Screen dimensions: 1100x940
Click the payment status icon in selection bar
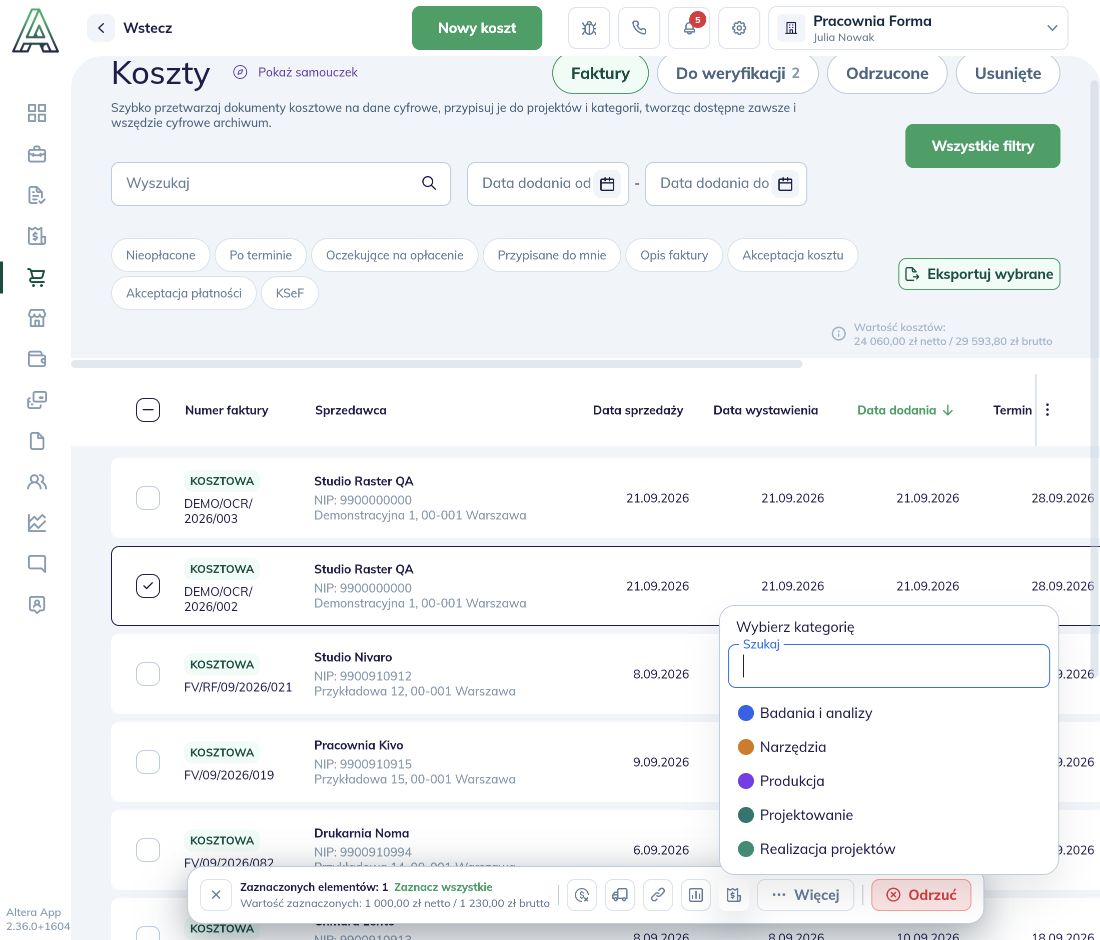pos(582,894)
